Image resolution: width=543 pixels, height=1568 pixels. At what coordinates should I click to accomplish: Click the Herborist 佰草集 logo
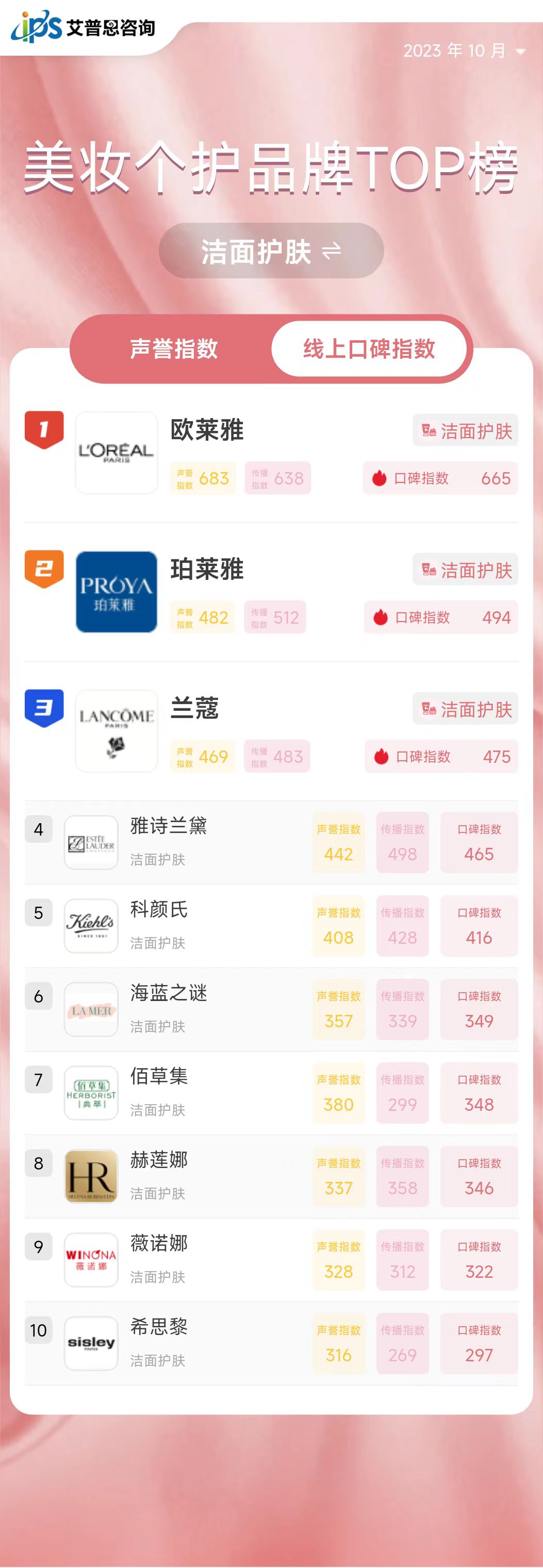(91, 1093)
